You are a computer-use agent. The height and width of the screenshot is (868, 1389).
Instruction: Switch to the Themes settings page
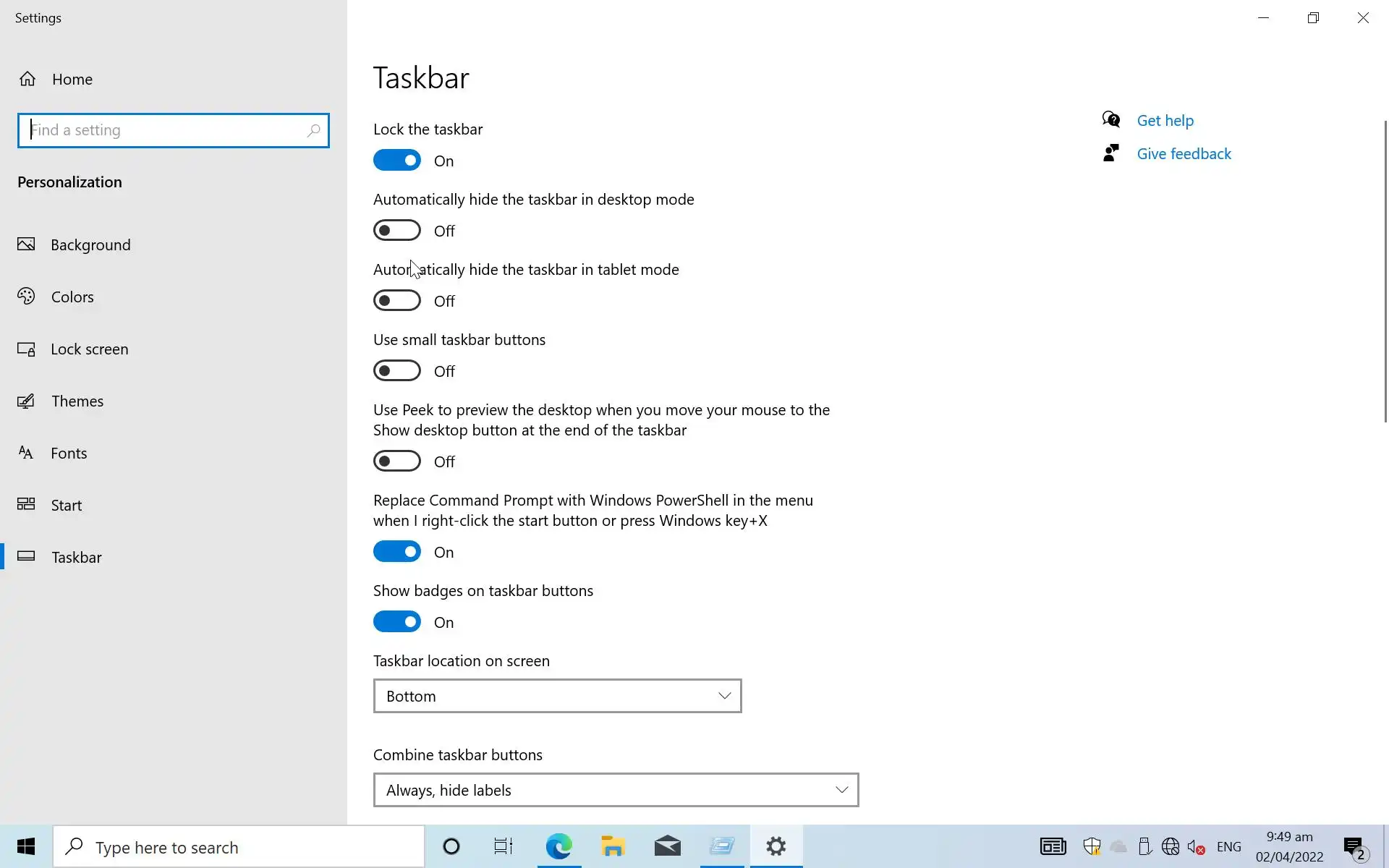77,401
